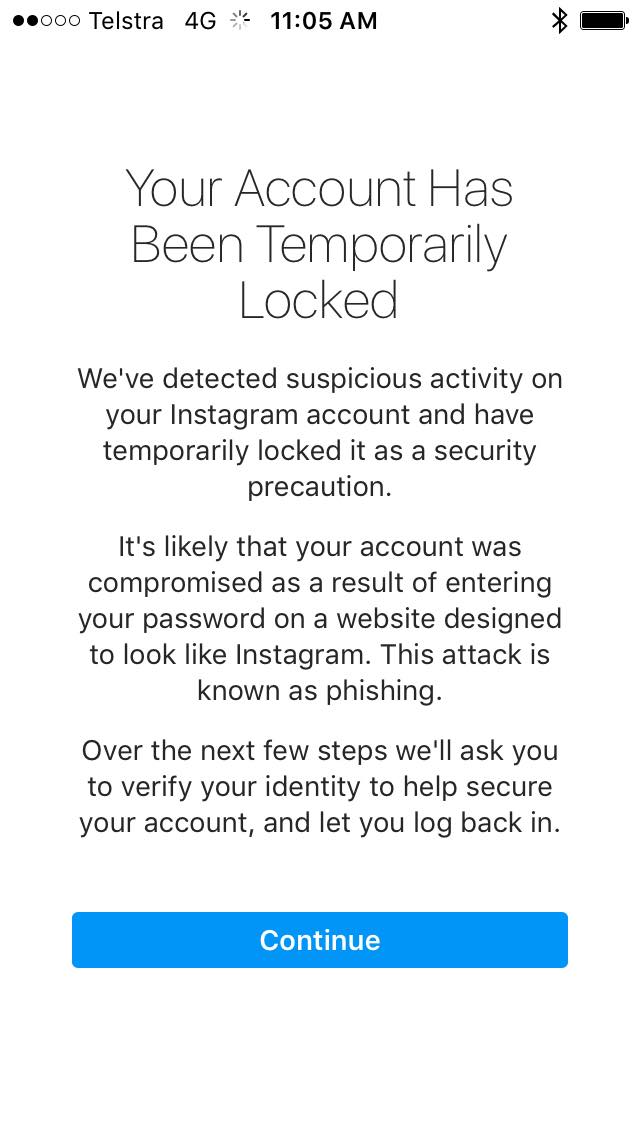640x1136 pixels.
Task: Click the word "Locked" in the heading
Action: pyautogui.click(x=319, y=300)
